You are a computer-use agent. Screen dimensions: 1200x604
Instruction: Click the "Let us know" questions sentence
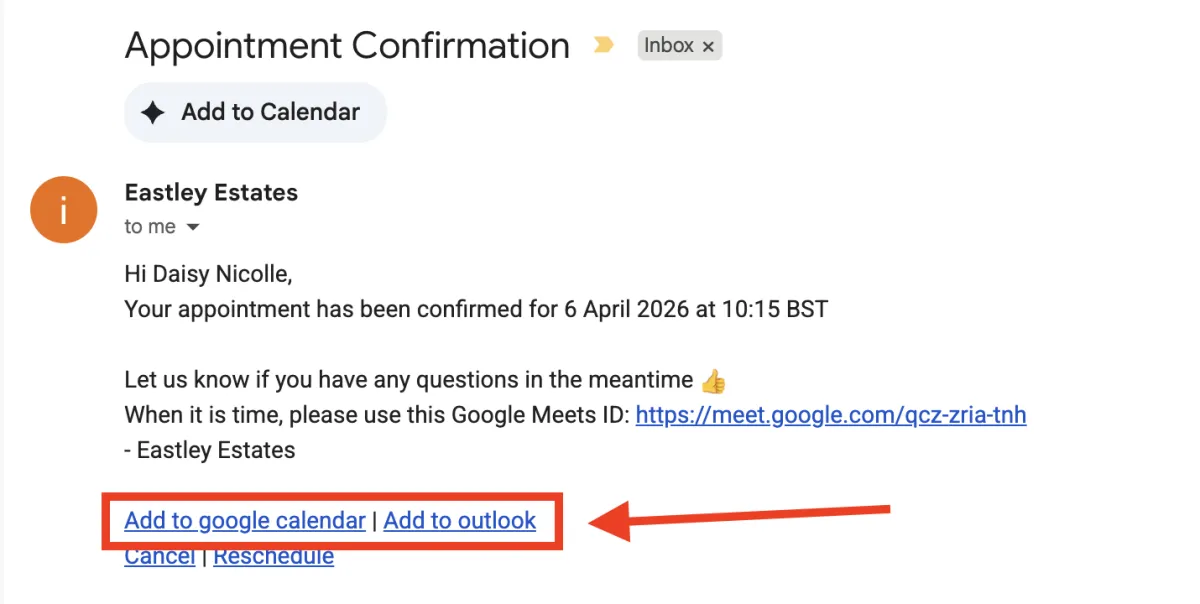408,380
